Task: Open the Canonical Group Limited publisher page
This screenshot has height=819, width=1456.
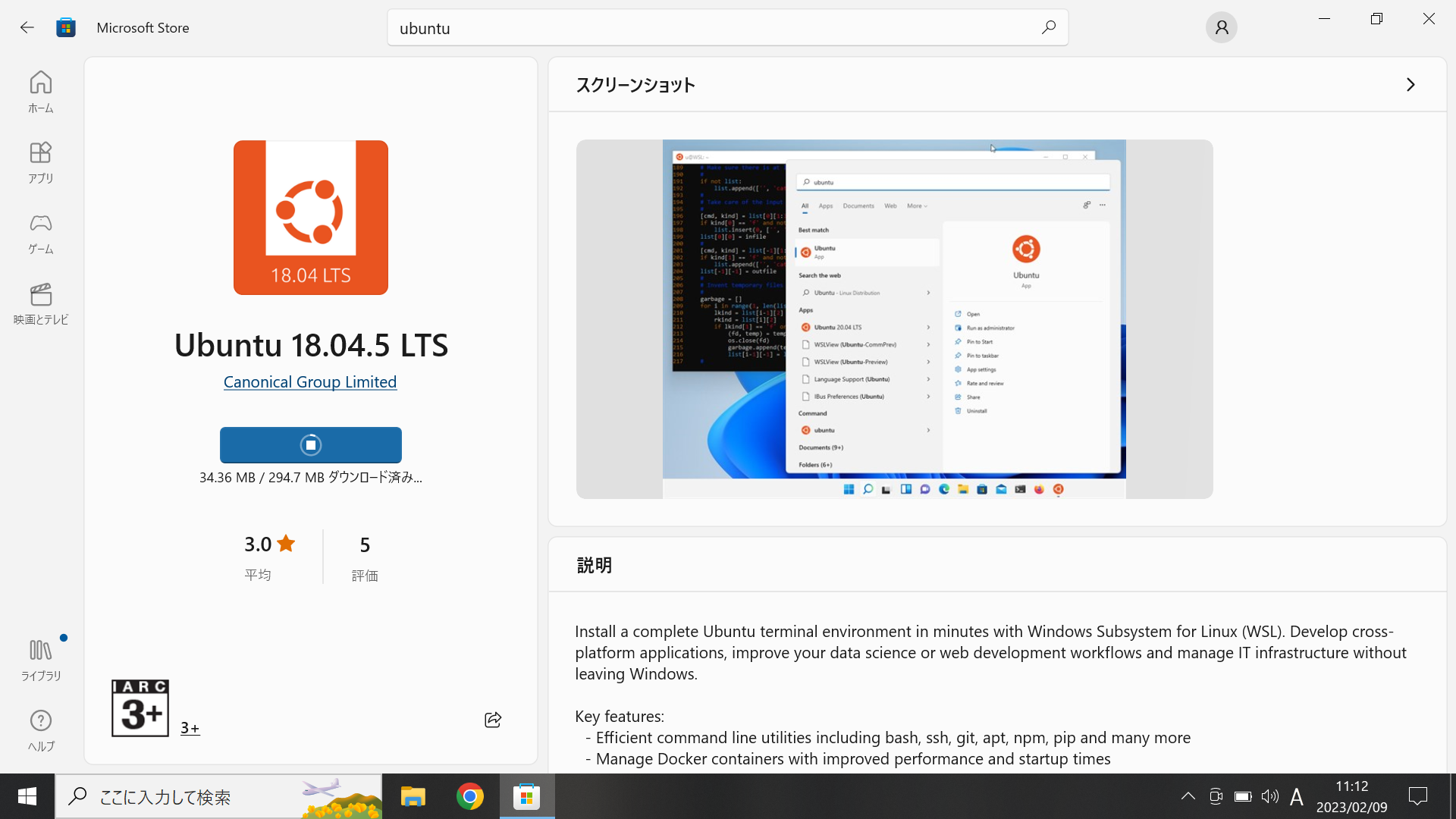Action: coord(309,381)
